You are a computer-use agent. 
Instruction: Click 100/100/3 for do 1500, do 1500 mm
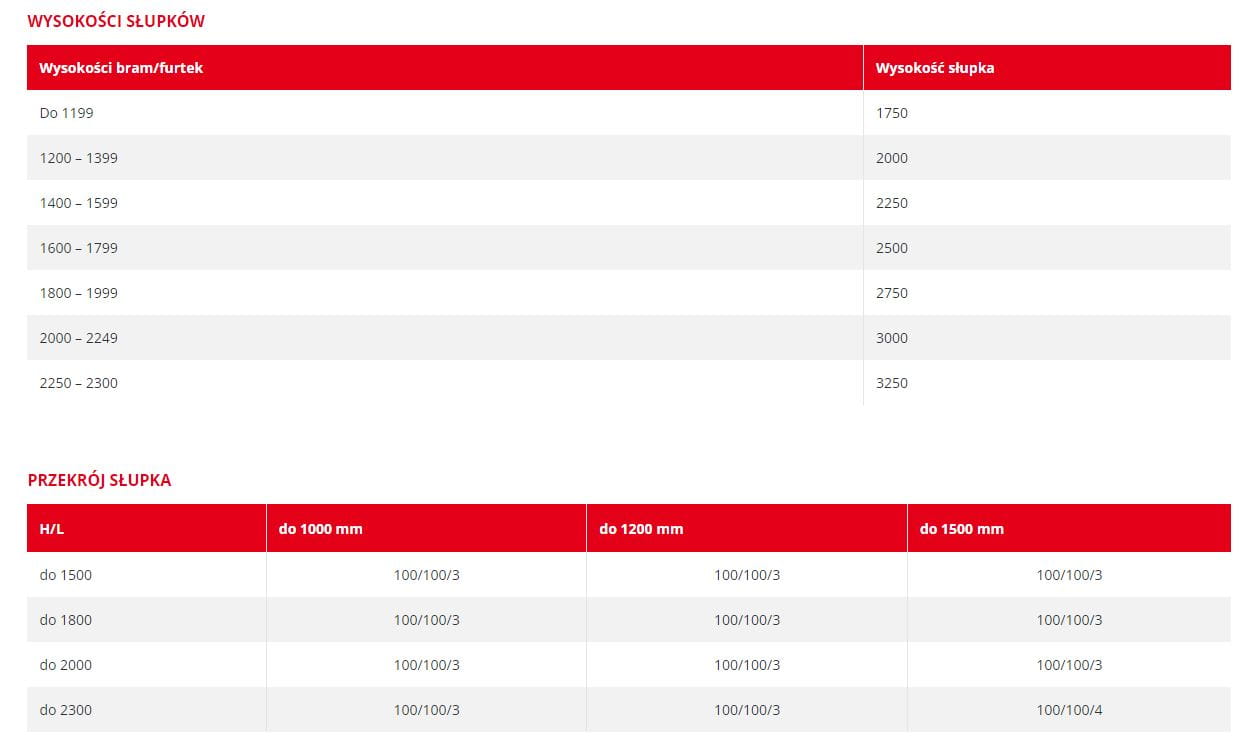pos(1069,575)
